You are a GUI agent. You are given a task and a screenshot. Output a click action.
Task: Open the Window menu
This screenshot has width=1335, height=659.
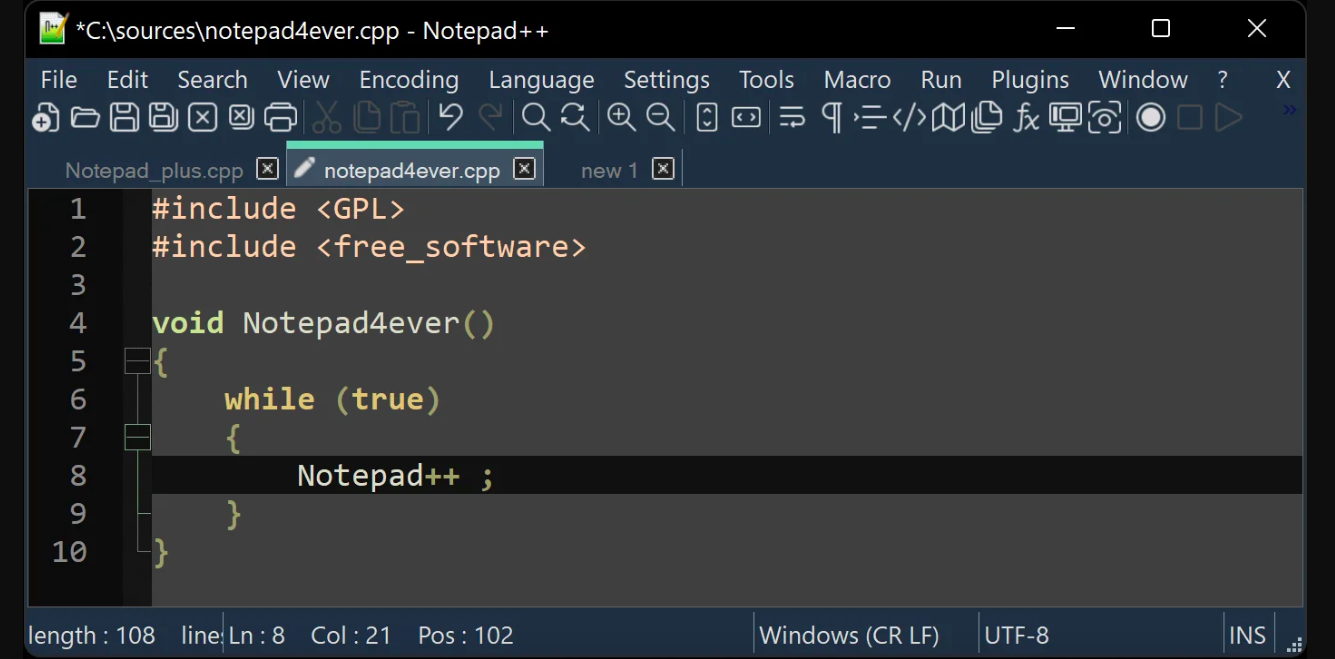point(1143,80)
